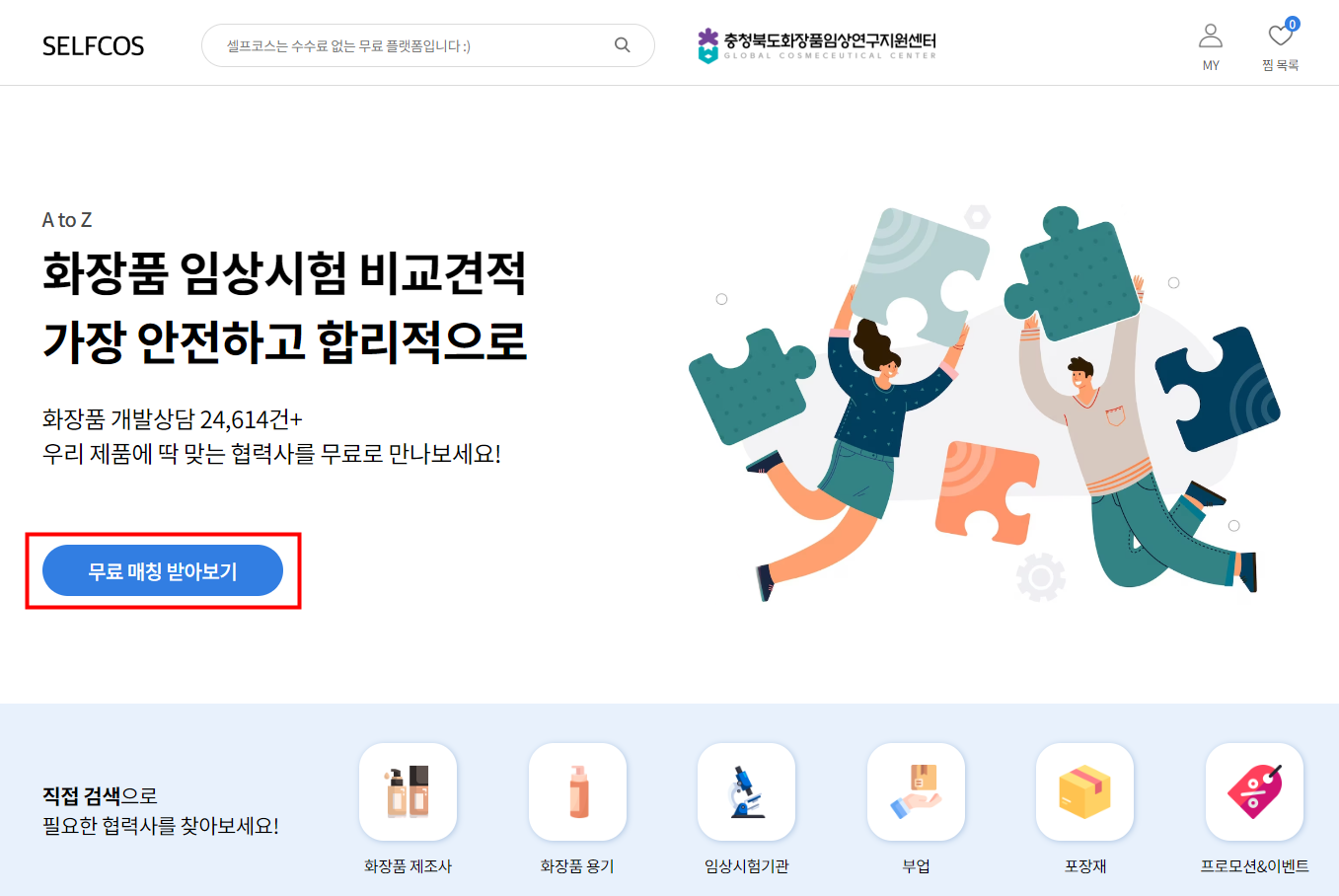Screen dimensions: 1339x896
Task: Open the 포장재 box icon
Action: tap(1084, 791)
